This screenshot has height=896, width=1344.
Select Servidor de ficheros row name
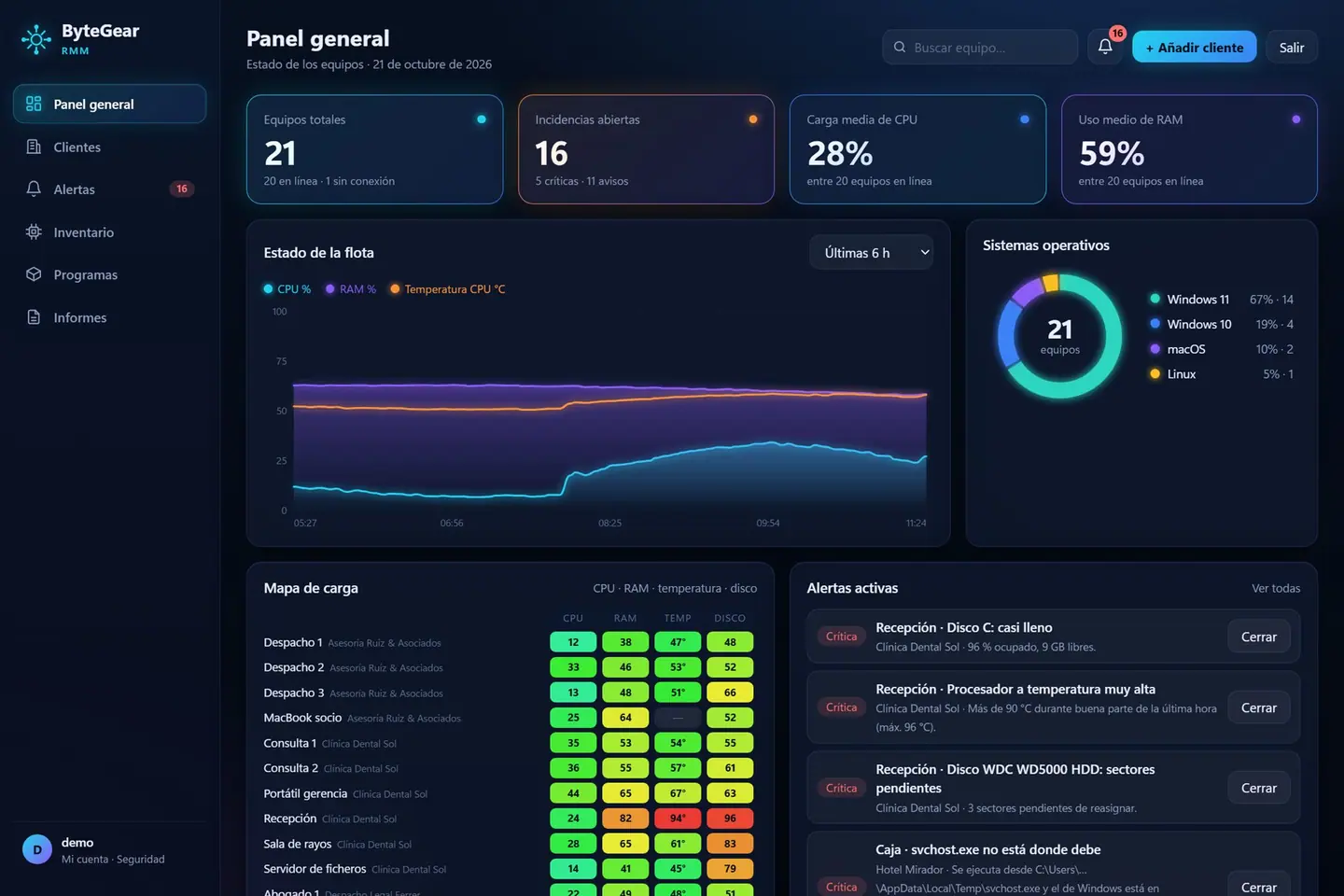click(x=315, y=869)
